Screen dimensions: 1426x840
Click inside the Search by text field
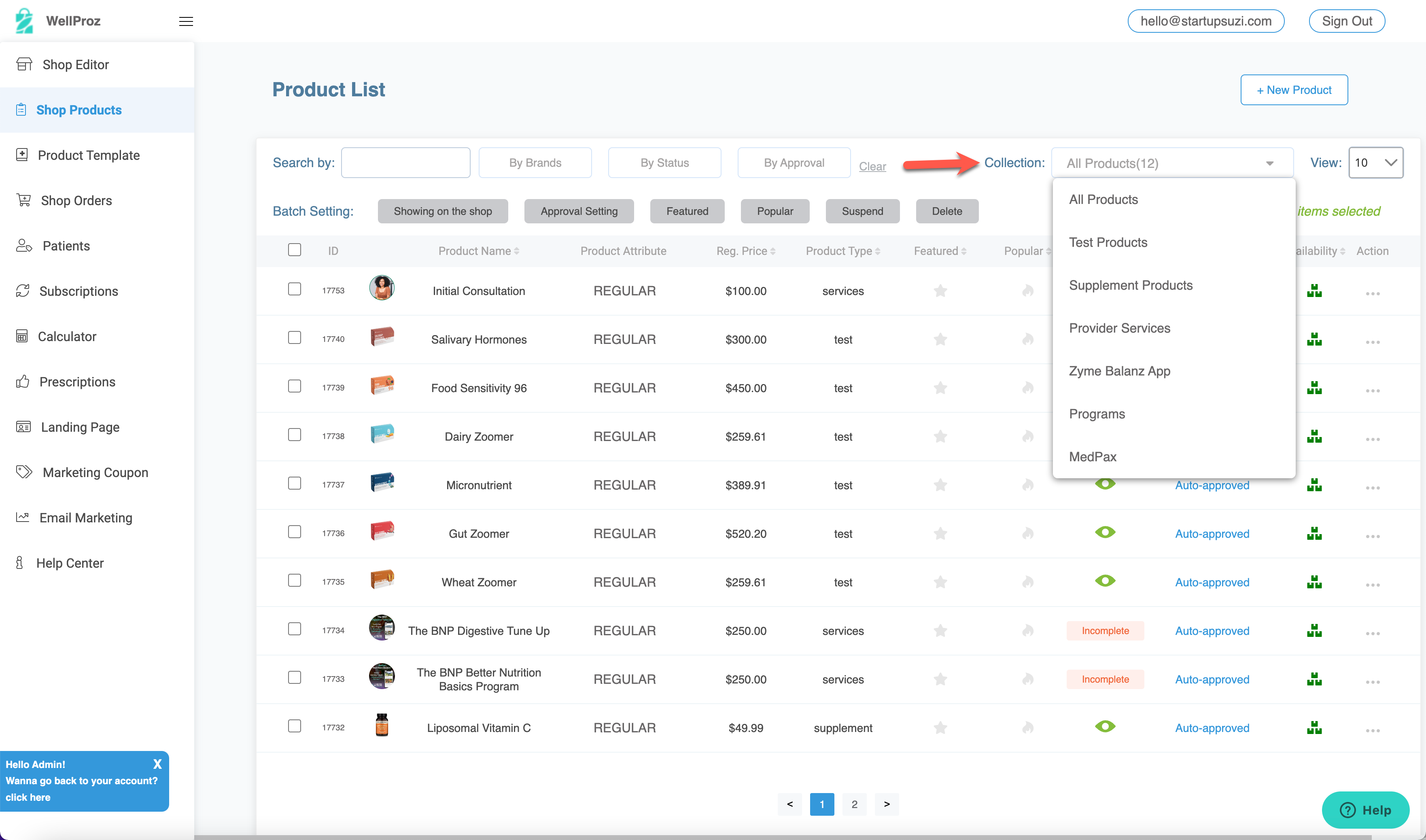[x=405, y=163]
